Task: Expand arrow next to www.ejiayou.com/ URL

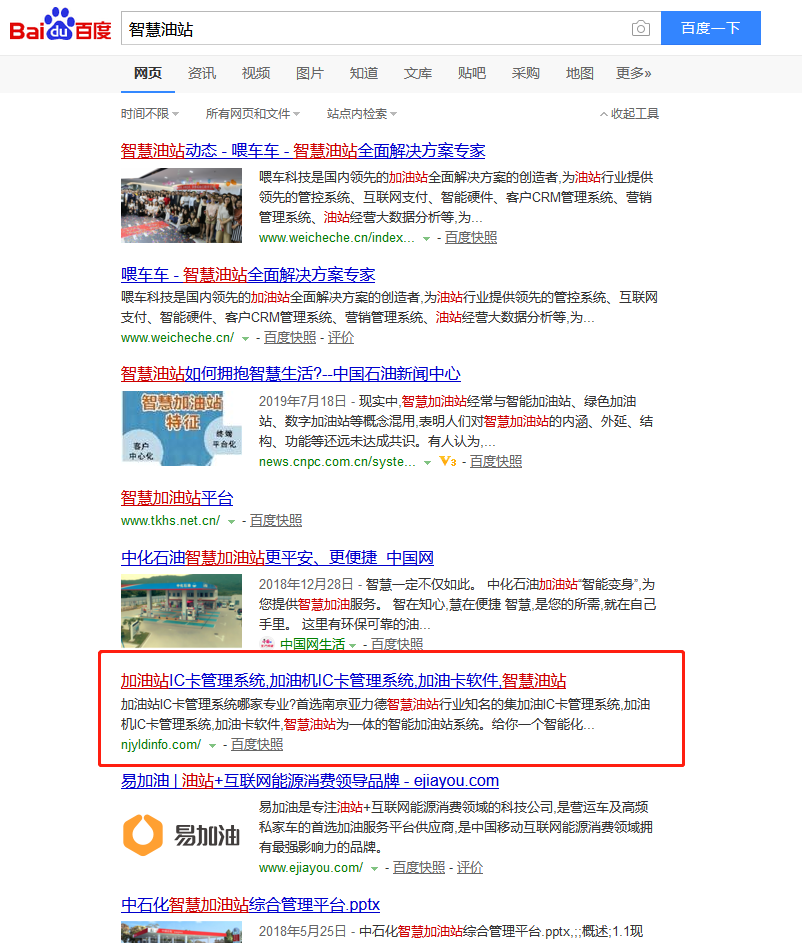Action: point(375,868)
